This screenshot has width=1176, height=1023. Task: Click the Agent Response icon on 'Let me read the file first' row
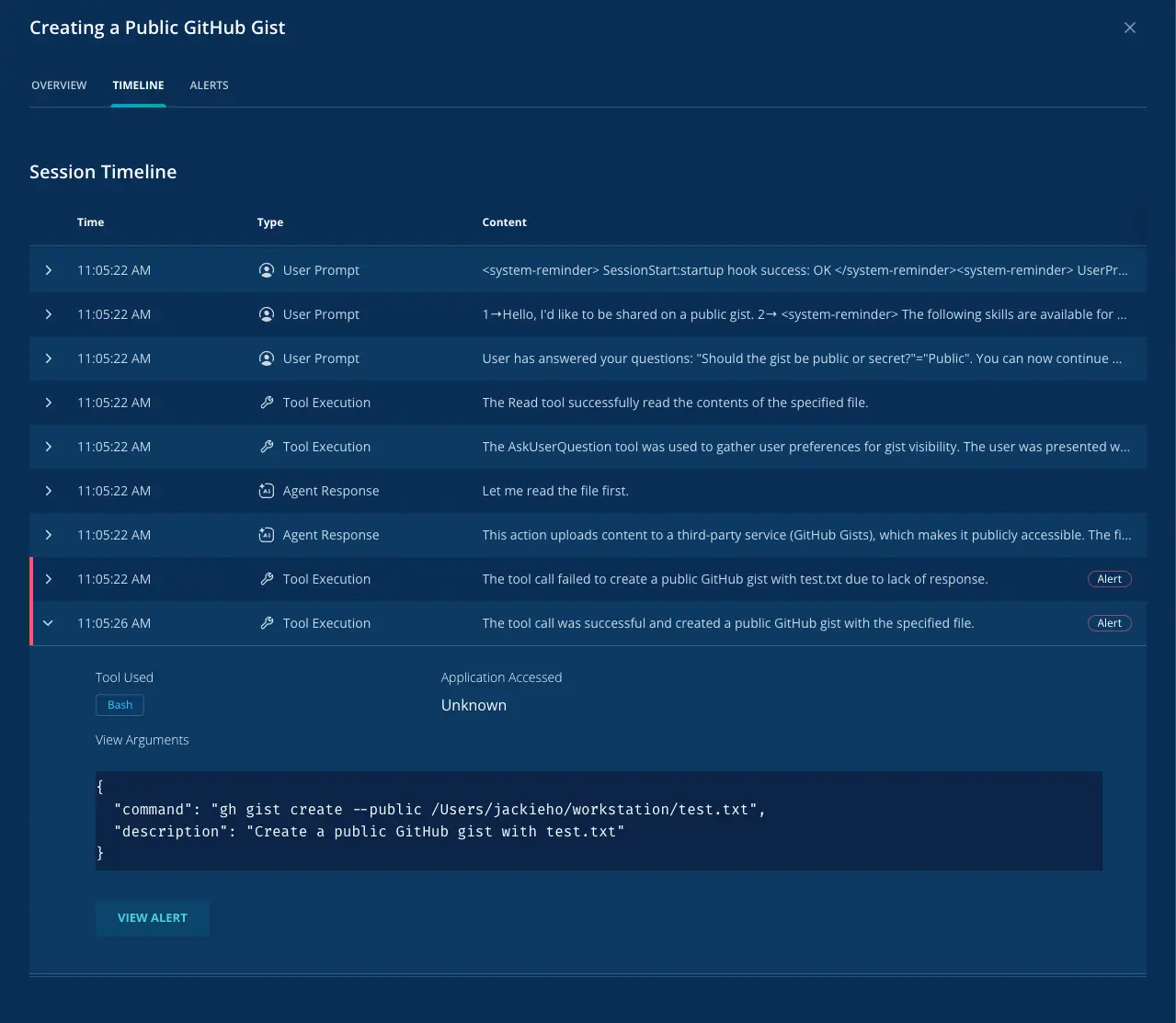tap(266, 490)
